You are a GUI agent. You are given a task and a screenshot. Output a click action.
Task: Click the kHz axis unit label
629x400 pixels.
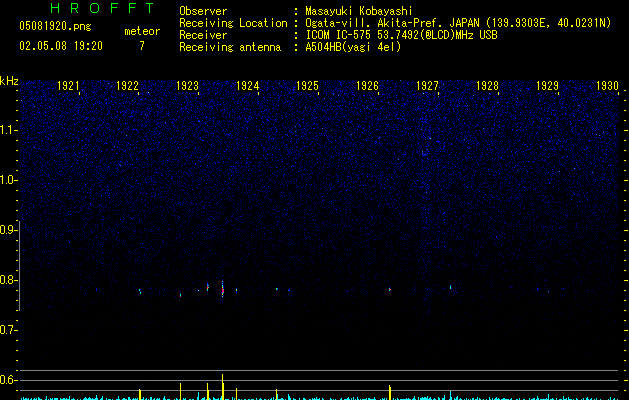[x=9, y=81]
